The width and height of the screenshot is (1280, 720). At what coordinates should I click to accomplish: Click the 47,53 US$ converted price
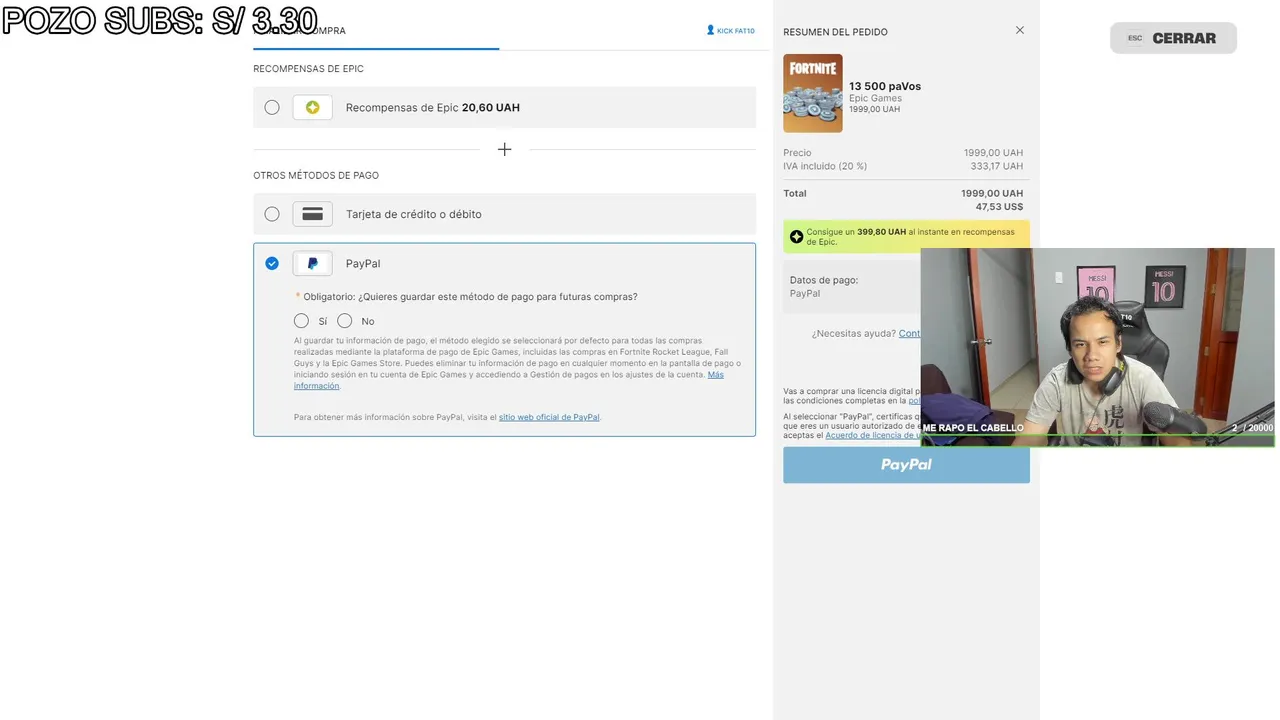(999, 207)
